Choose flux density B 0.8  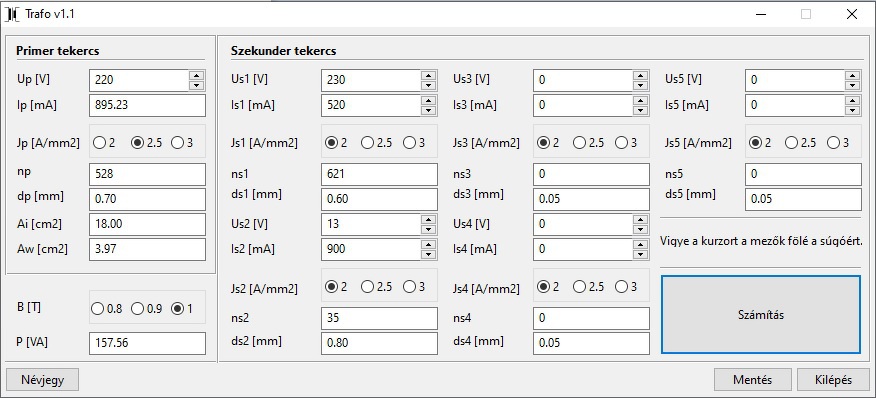pyautogui.click(x=107, y=309)
